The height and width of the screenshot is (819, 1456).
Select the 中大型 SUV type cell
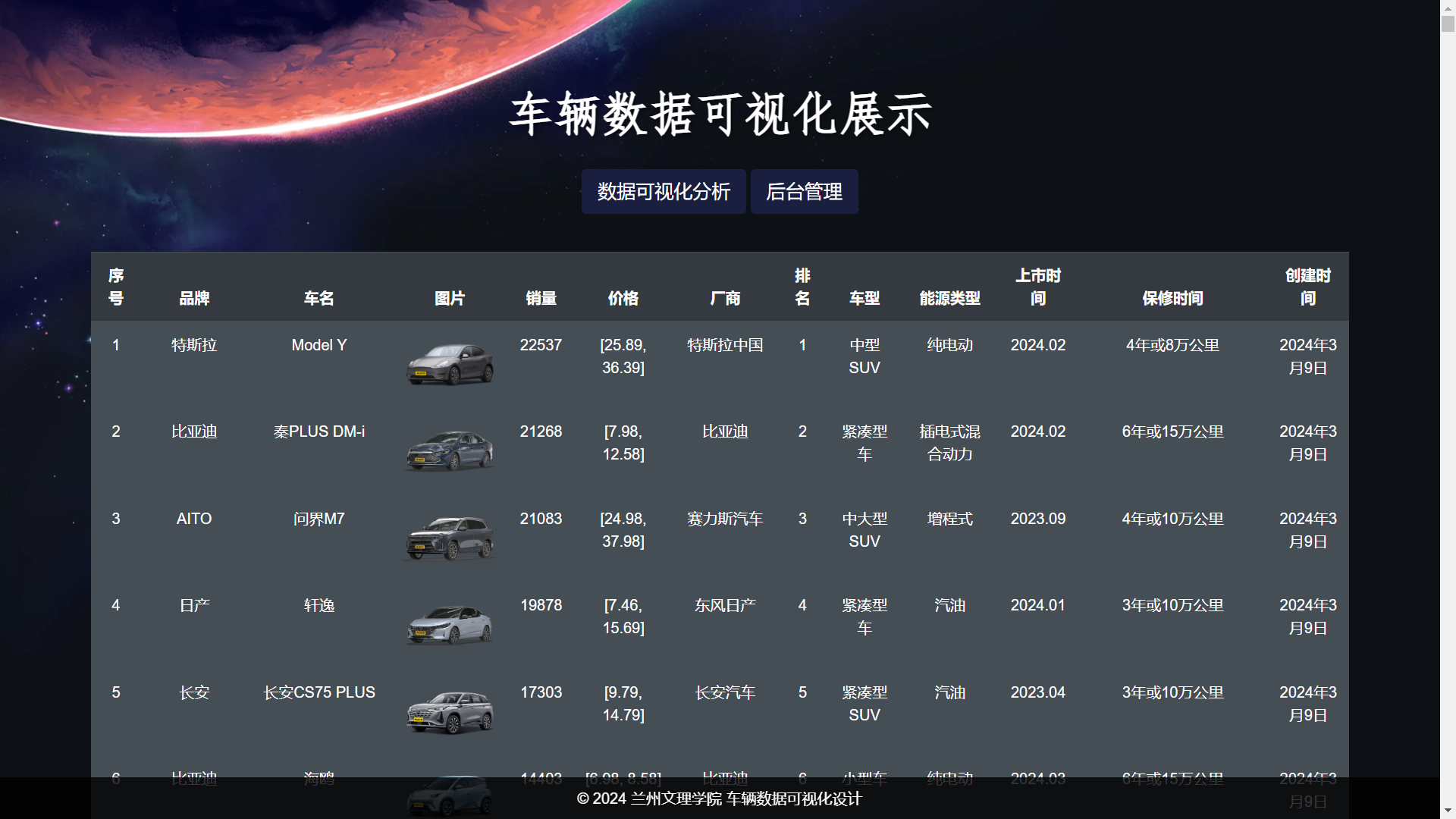864,530
